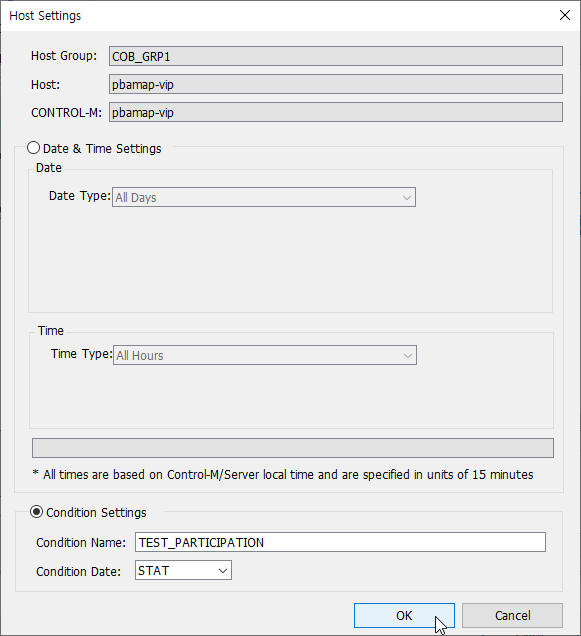Click the Condition Date chevron arrow
This screenshot has width=581, height=636.
(x=222, y=571)
